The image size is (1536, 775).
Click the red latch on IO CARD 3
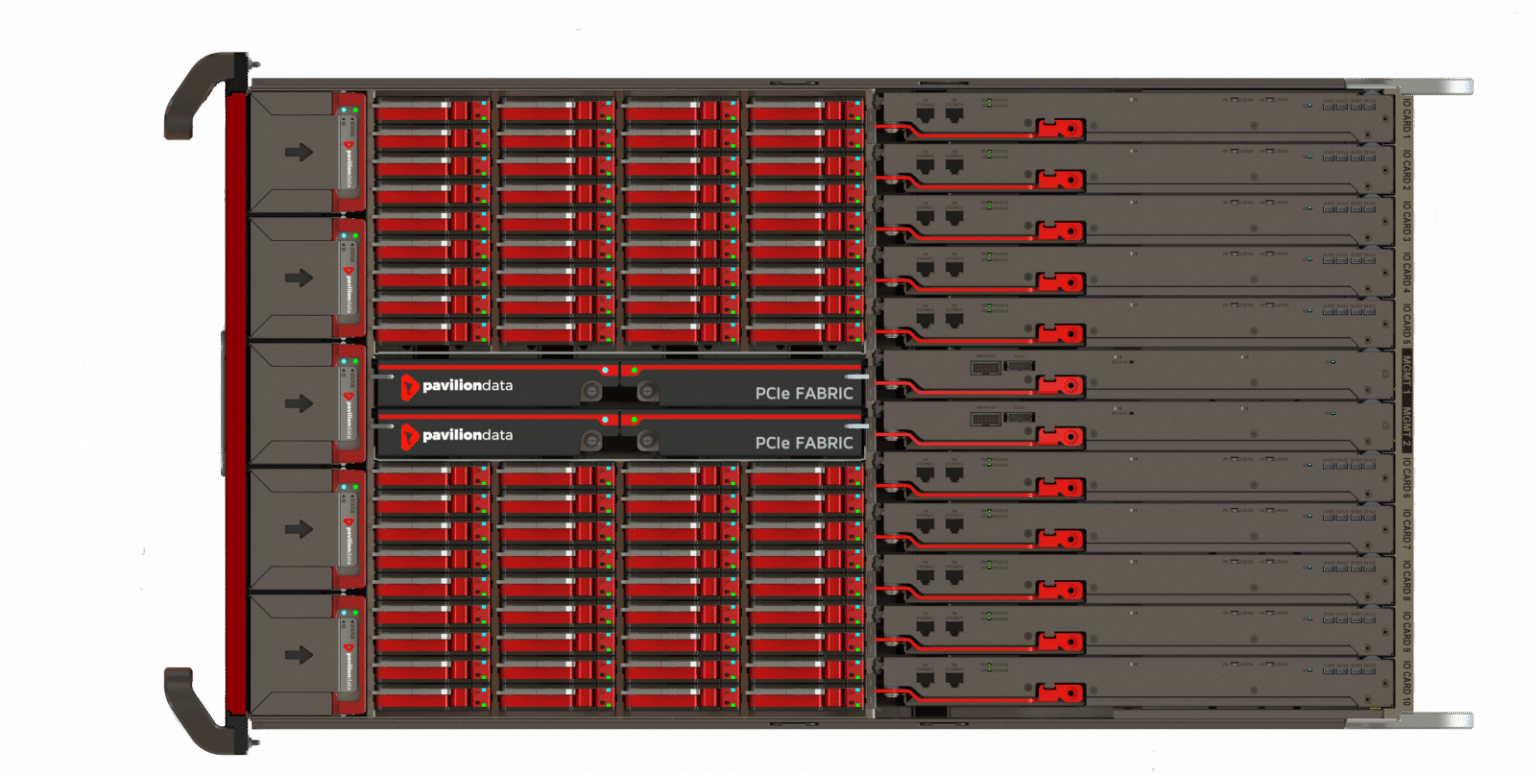pos(1060,231)
